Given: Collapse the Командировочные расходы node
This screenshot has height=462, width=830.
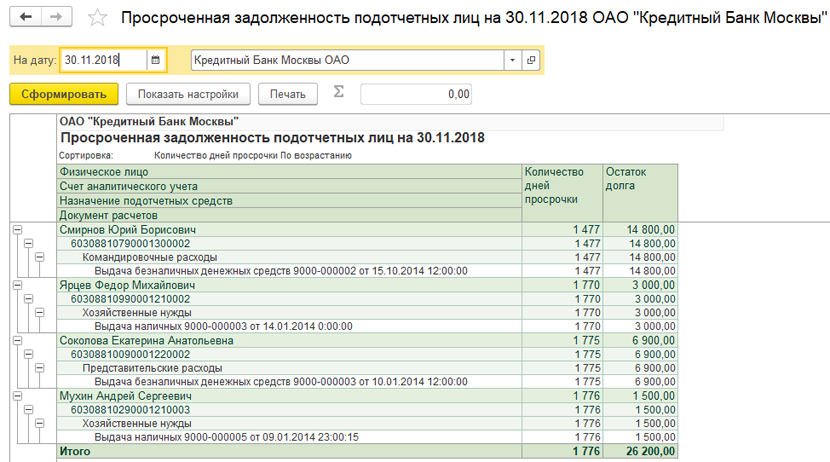Looking at the screenshot, I should click(x=40, y=257).
